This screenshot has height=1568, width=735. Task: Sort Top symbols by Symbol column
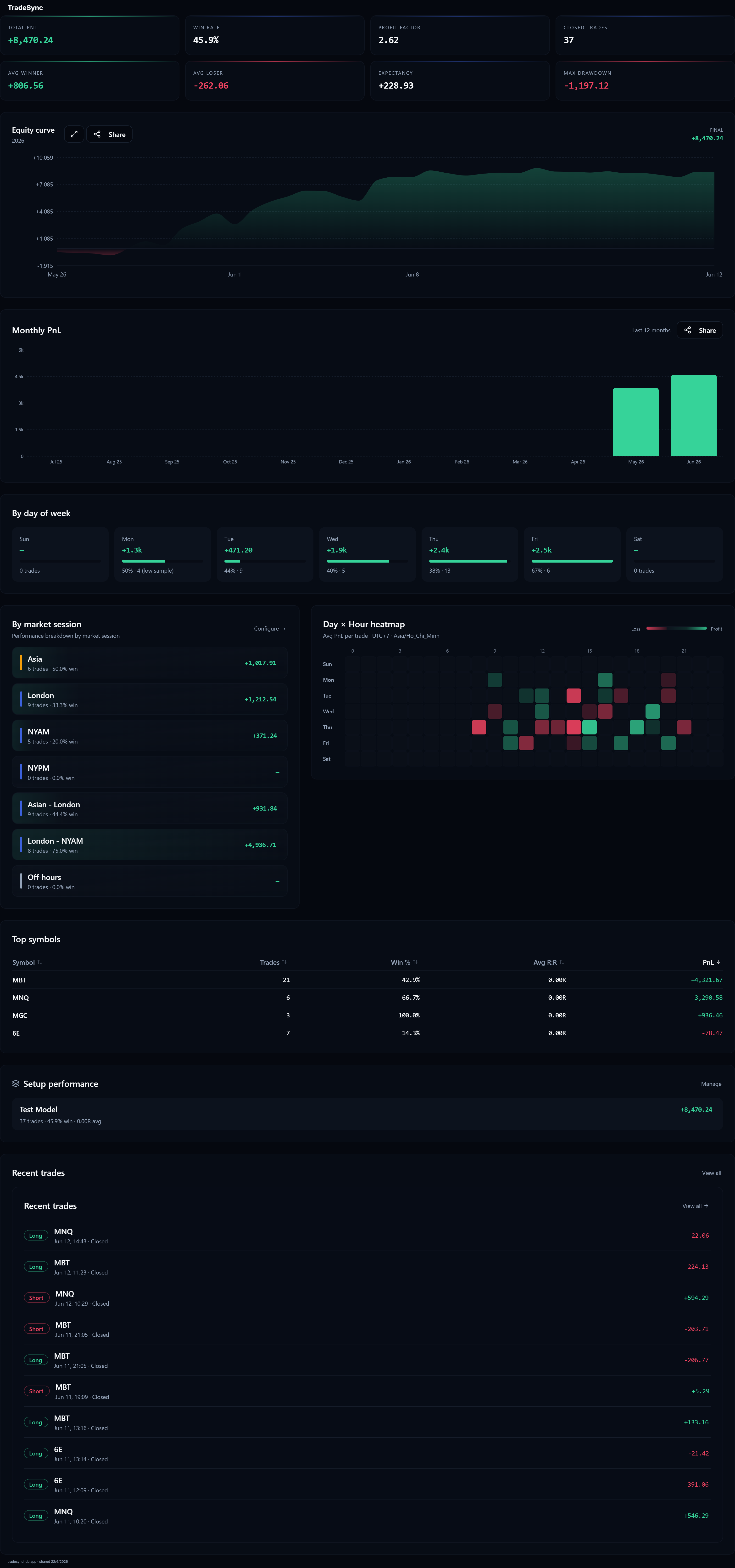[27, 962]
